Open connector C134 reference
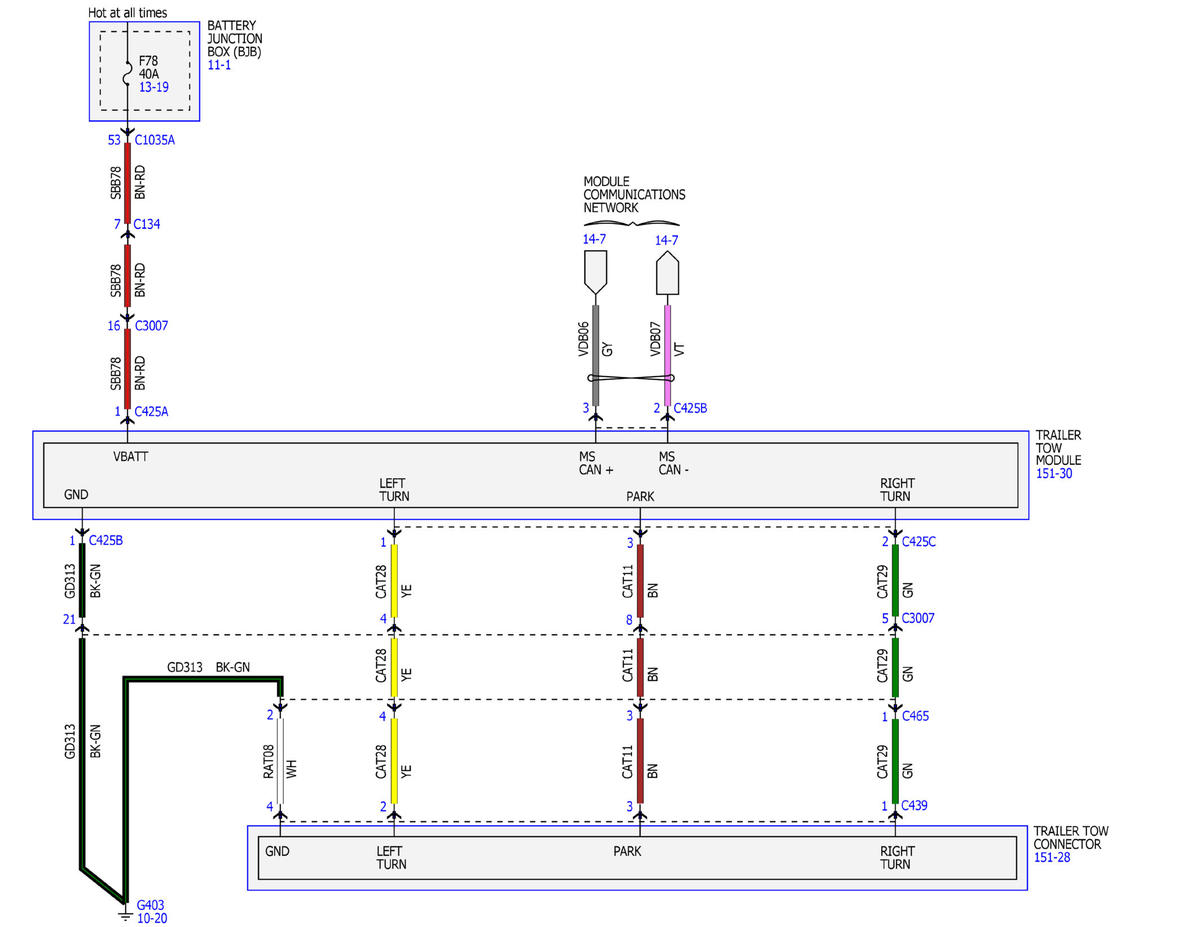This screenshot has height=927, width=1200. [x=147, y=223]
